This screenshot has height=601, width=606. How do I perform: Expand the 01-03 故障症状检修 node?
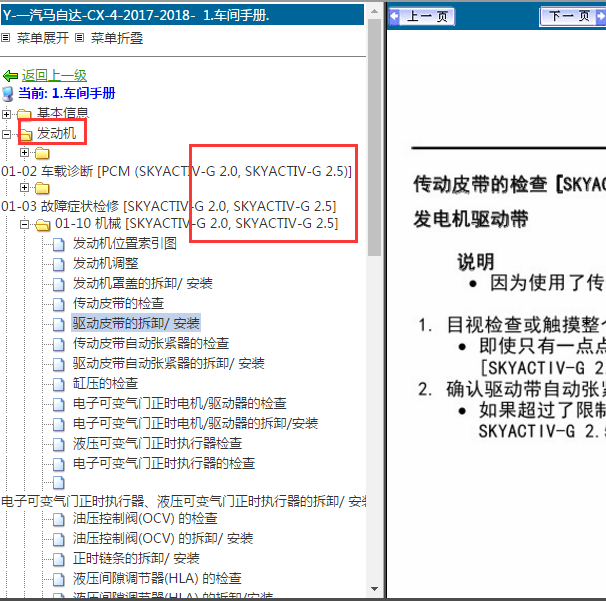(x=24, y=187)
